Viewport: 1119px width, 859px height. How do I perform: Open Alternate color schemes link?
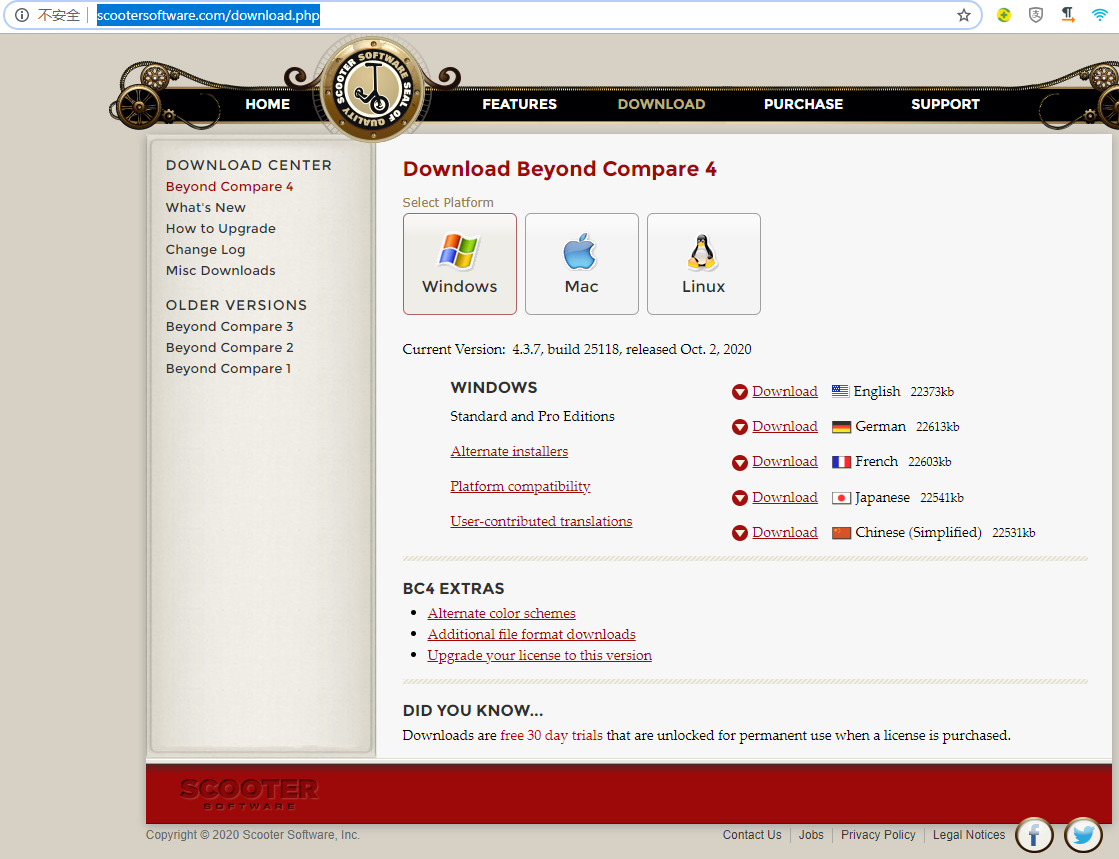pos(501,613)
